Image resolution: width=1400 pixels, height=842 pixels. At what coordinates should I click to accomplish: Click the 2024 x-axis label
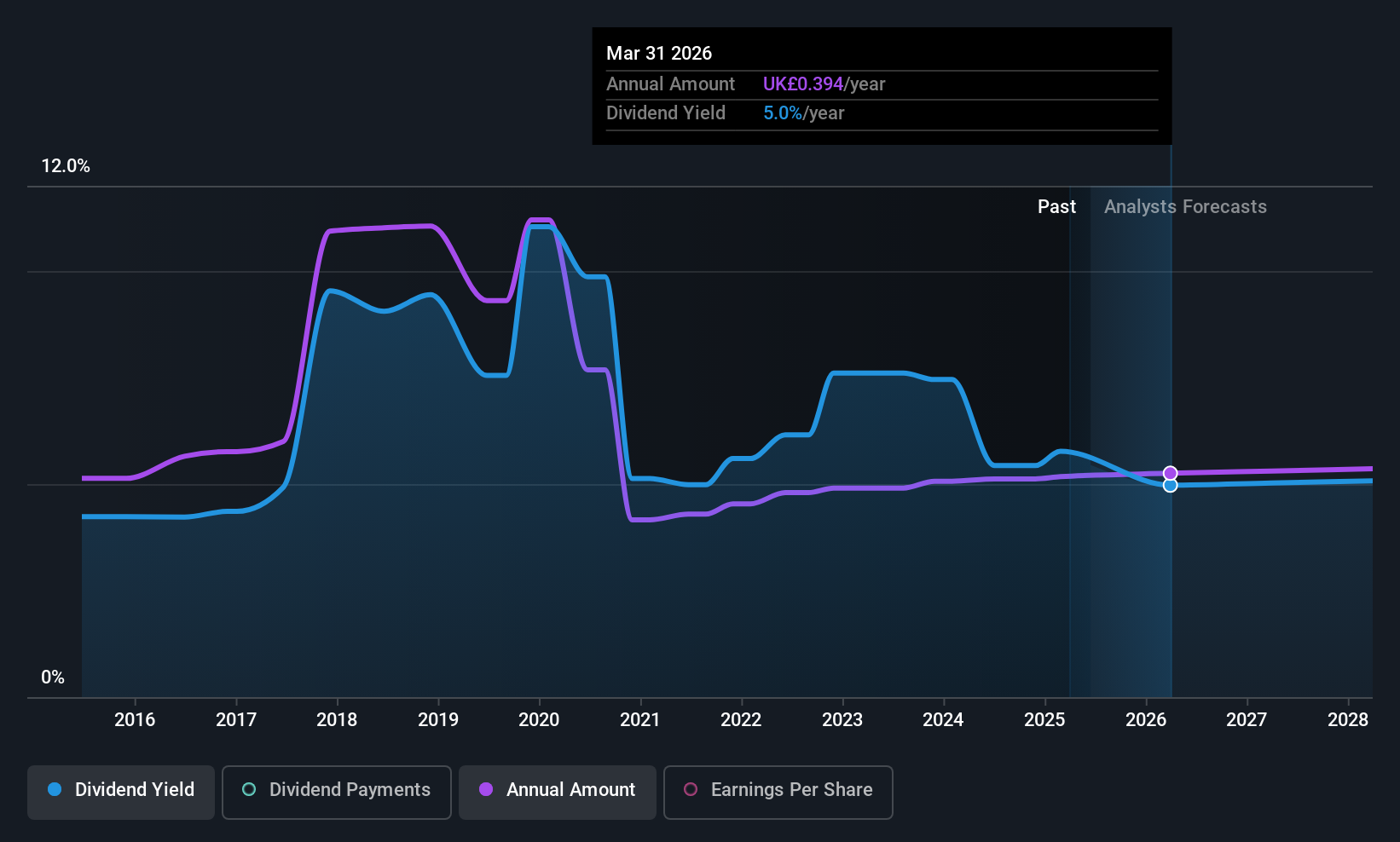pyautogui.click(x=943, y=720)
